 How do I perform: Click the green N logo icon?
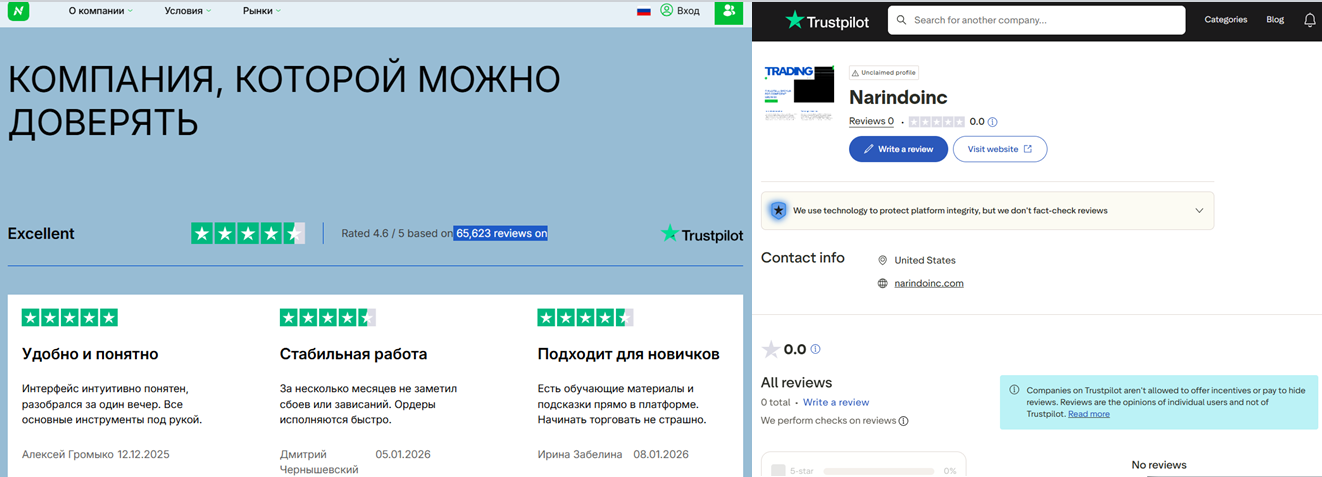click(x=18, y=11)
